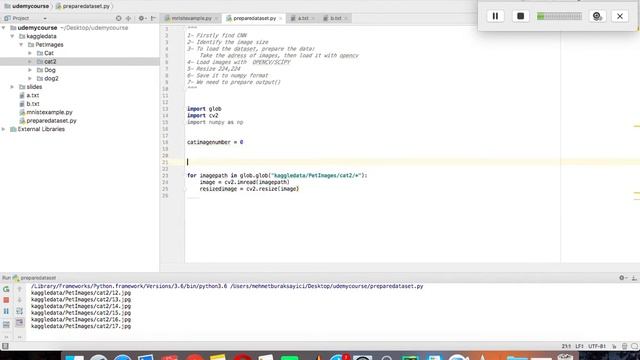This screenshot has width=640, height=360.
Task: Select a.txt in the project tree
Action: 32,95
